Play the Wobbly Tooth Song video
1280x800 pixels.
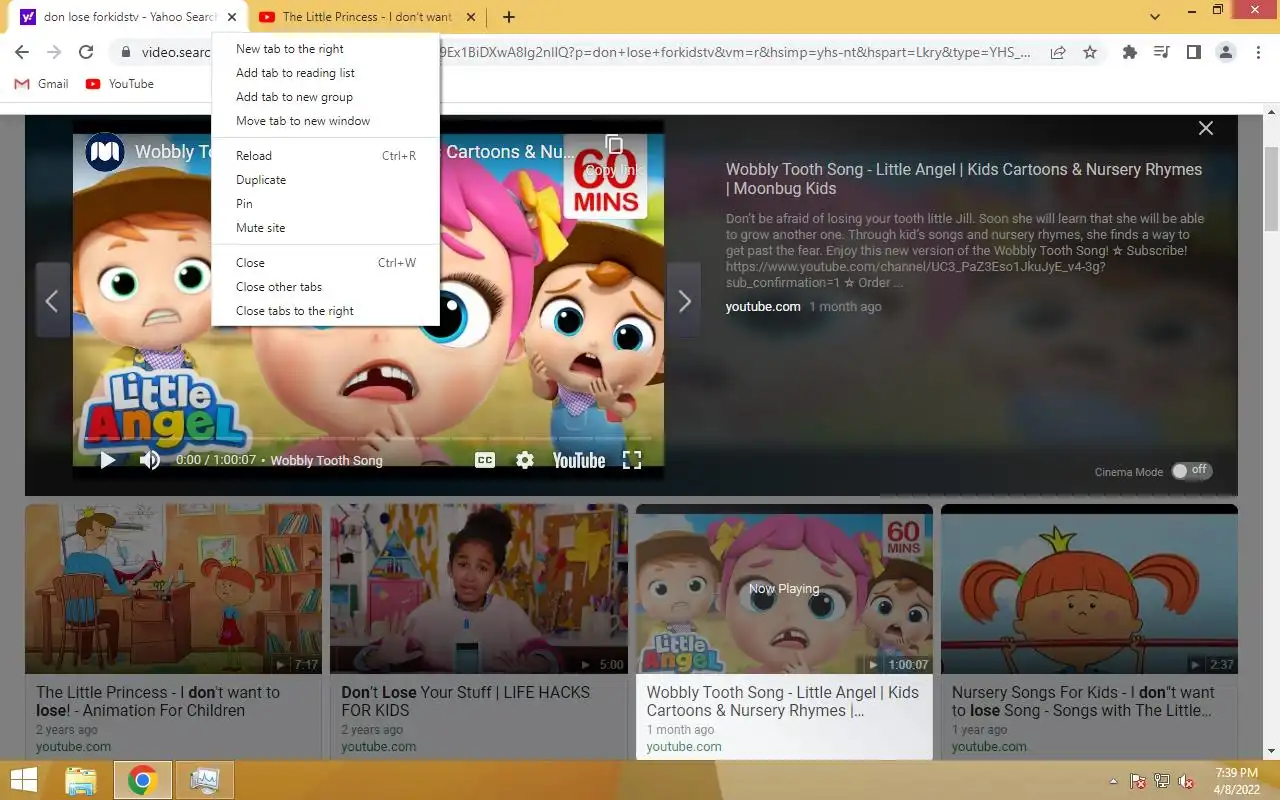[107, 460]
